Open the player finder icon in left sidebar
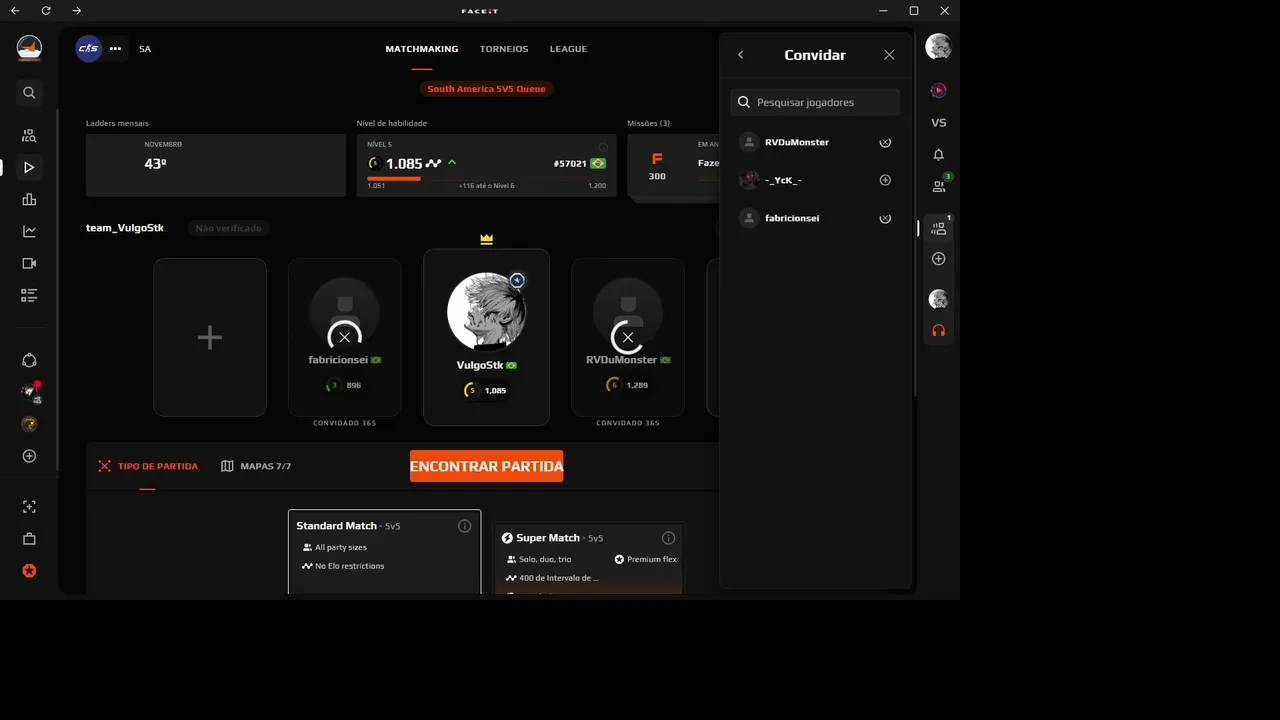Image resolution: width=1280 pixels, height=720 pixels. (29, 136)
